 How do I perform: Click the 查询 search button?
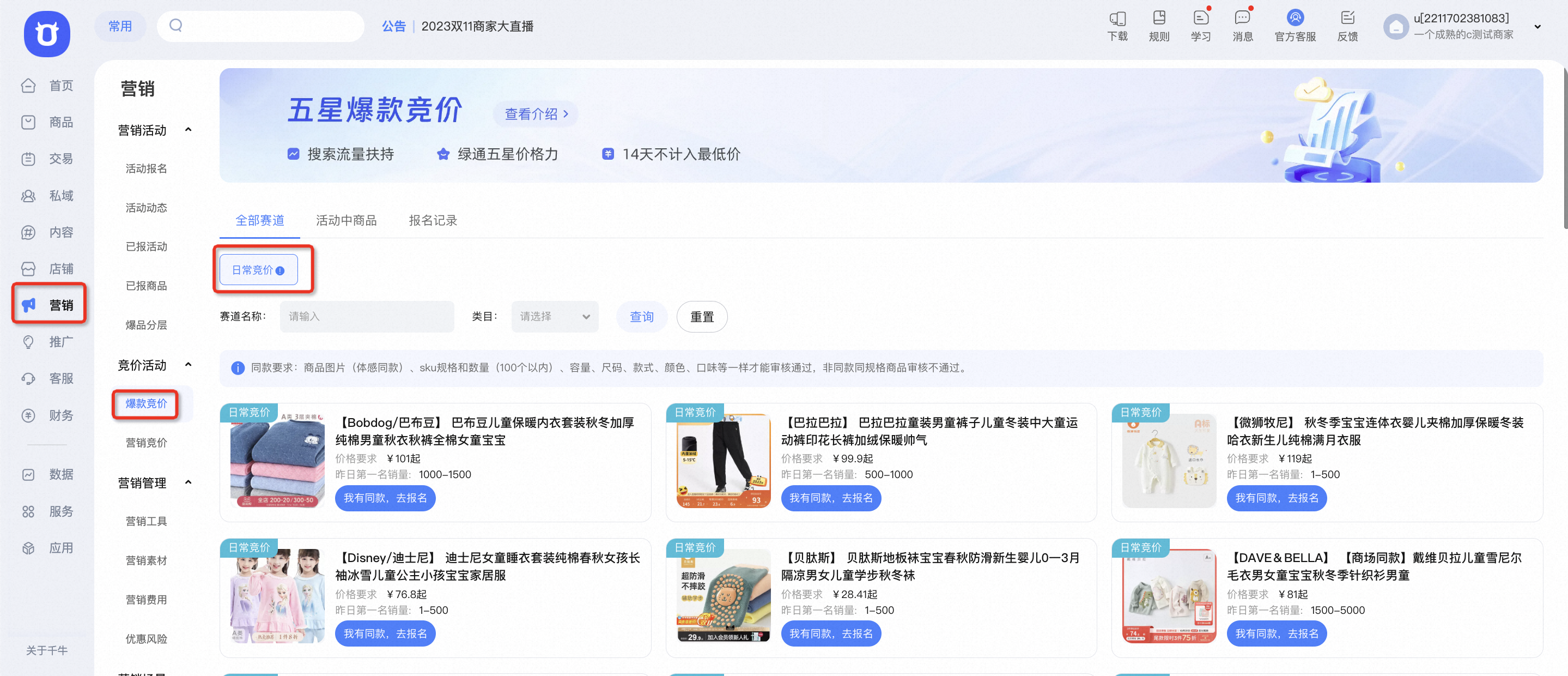pos(642,317)
